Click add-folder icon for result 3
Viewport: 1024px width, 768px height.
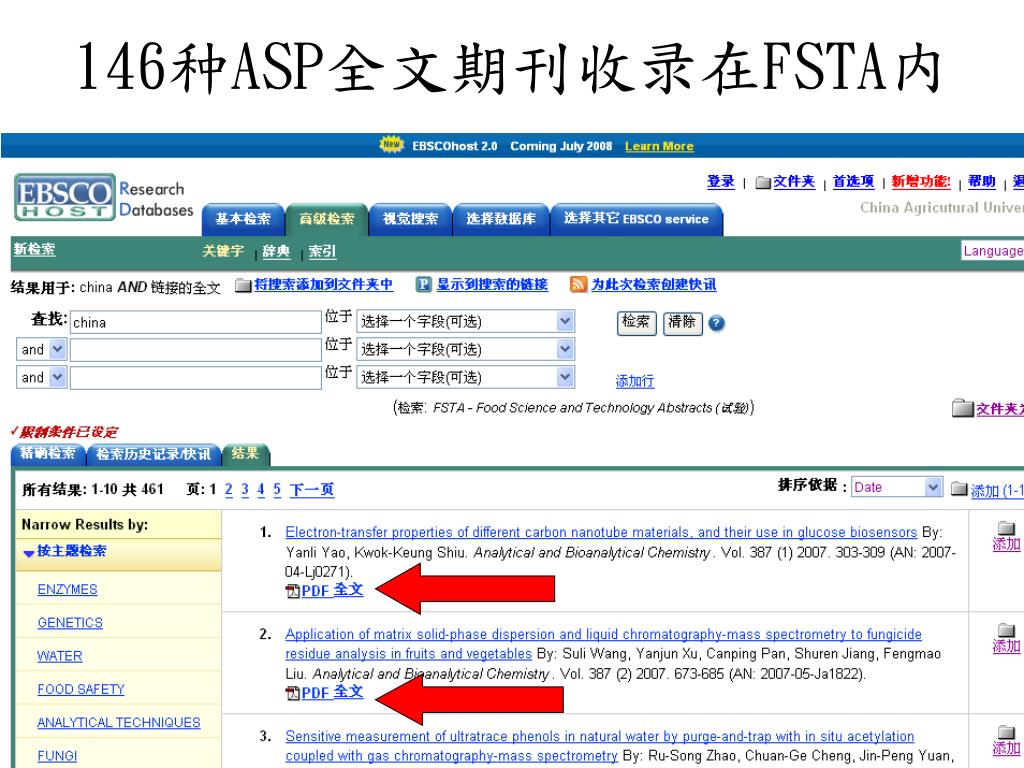[1006, 732]
